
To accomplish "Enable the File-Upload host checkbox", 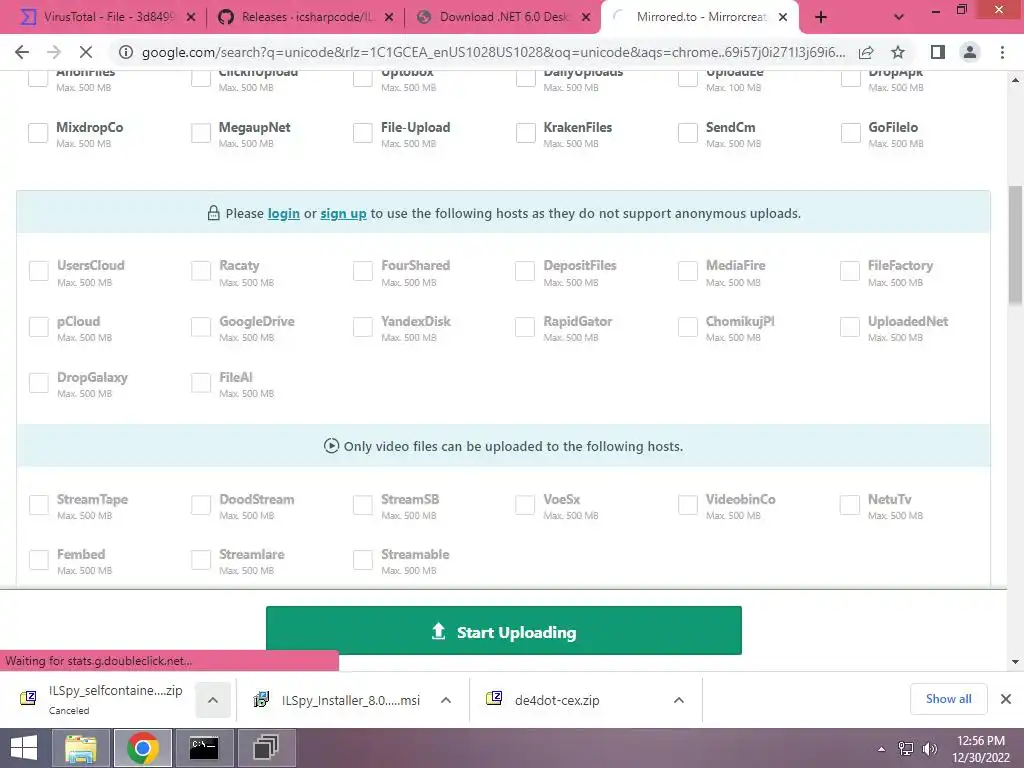I will [362, 133].
